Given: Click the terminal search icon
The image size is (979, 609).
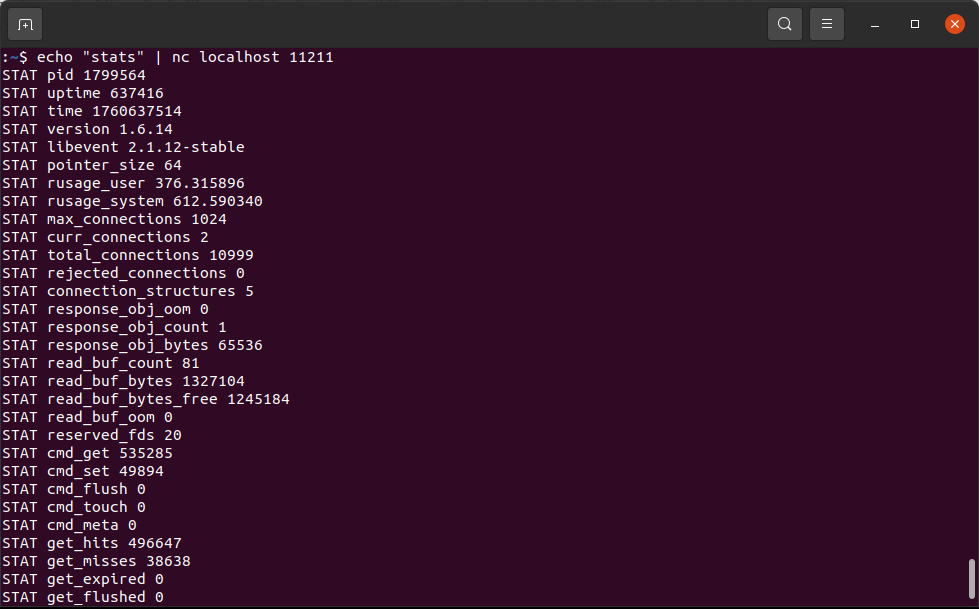Looking at the screenshot, I should tap(785, 24).
